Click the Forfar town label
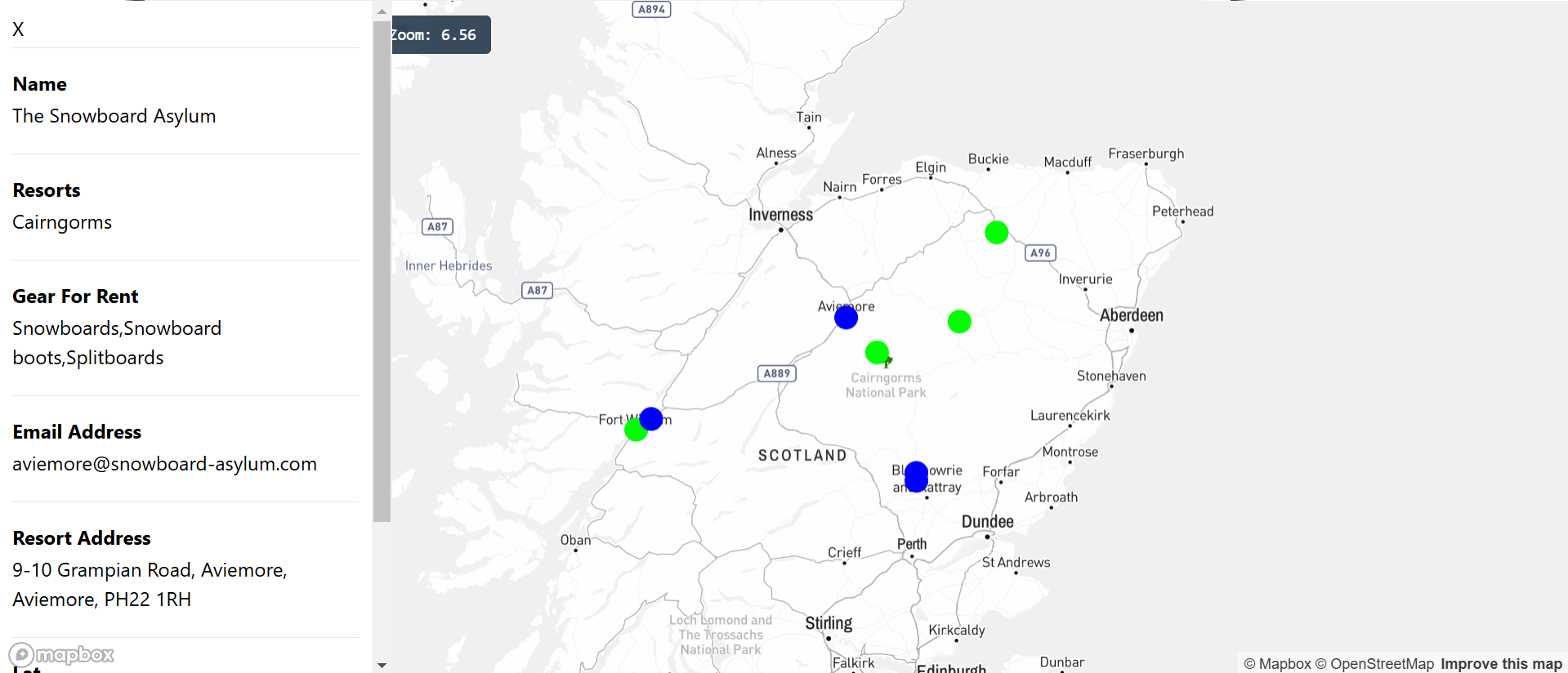1568x673 pixels. 1001,472
